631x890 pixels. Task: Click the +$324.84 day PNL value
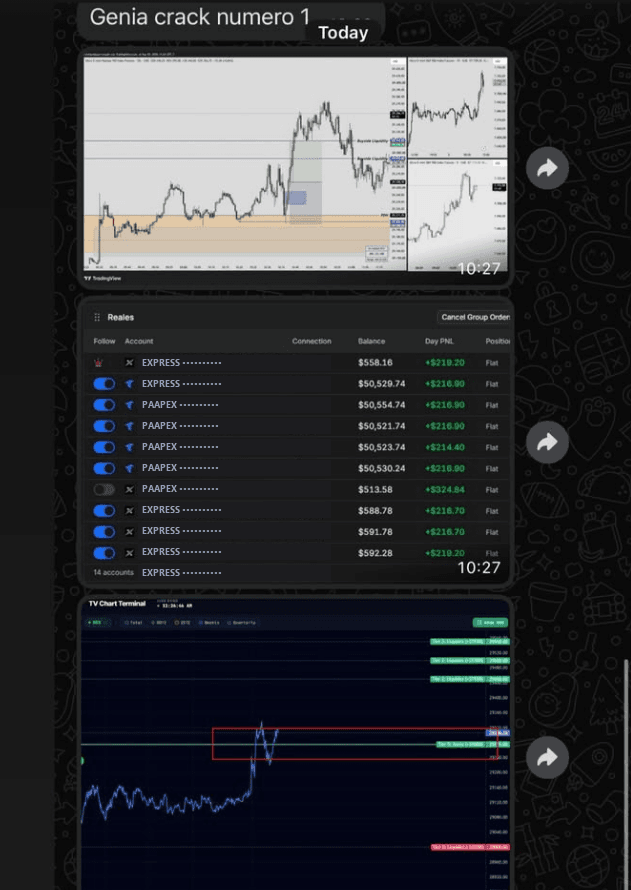tap(445, 489)
